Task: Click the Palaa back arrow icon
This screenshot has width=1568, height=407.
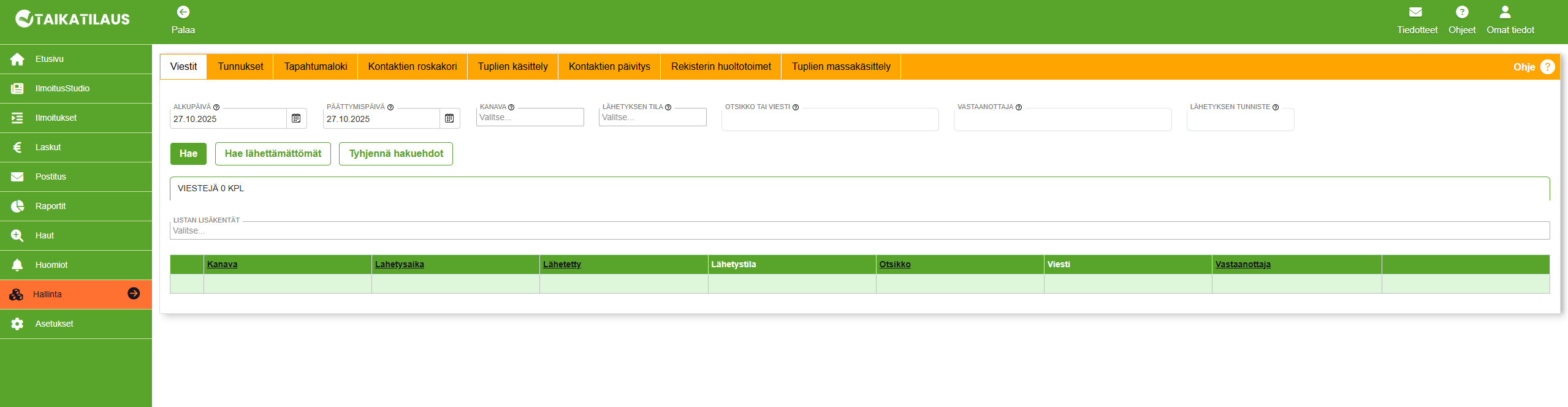Action: pos(183,12)
